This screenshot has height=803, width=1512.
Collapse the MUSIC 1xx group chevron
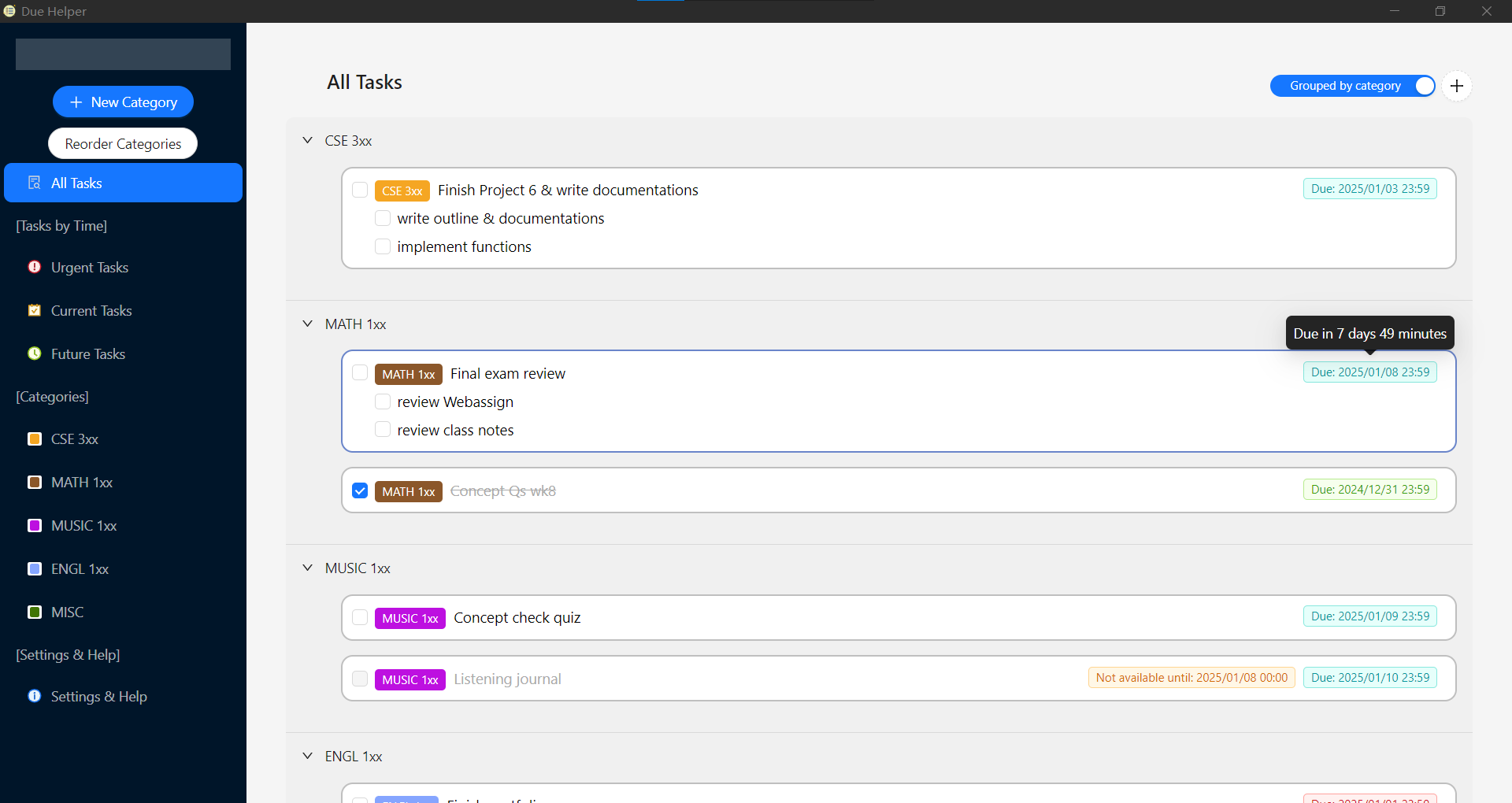point(308,568)
